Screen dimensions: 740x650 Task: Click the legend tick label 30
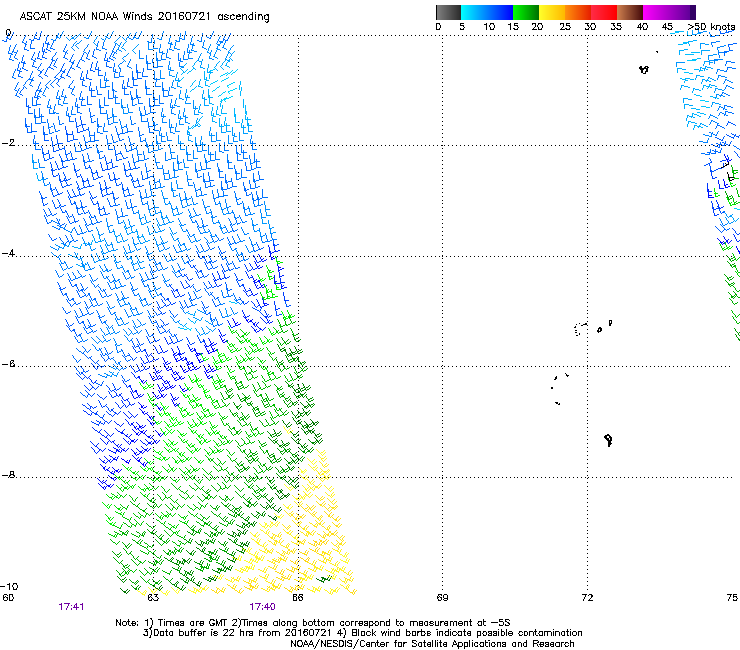[590, 27]
